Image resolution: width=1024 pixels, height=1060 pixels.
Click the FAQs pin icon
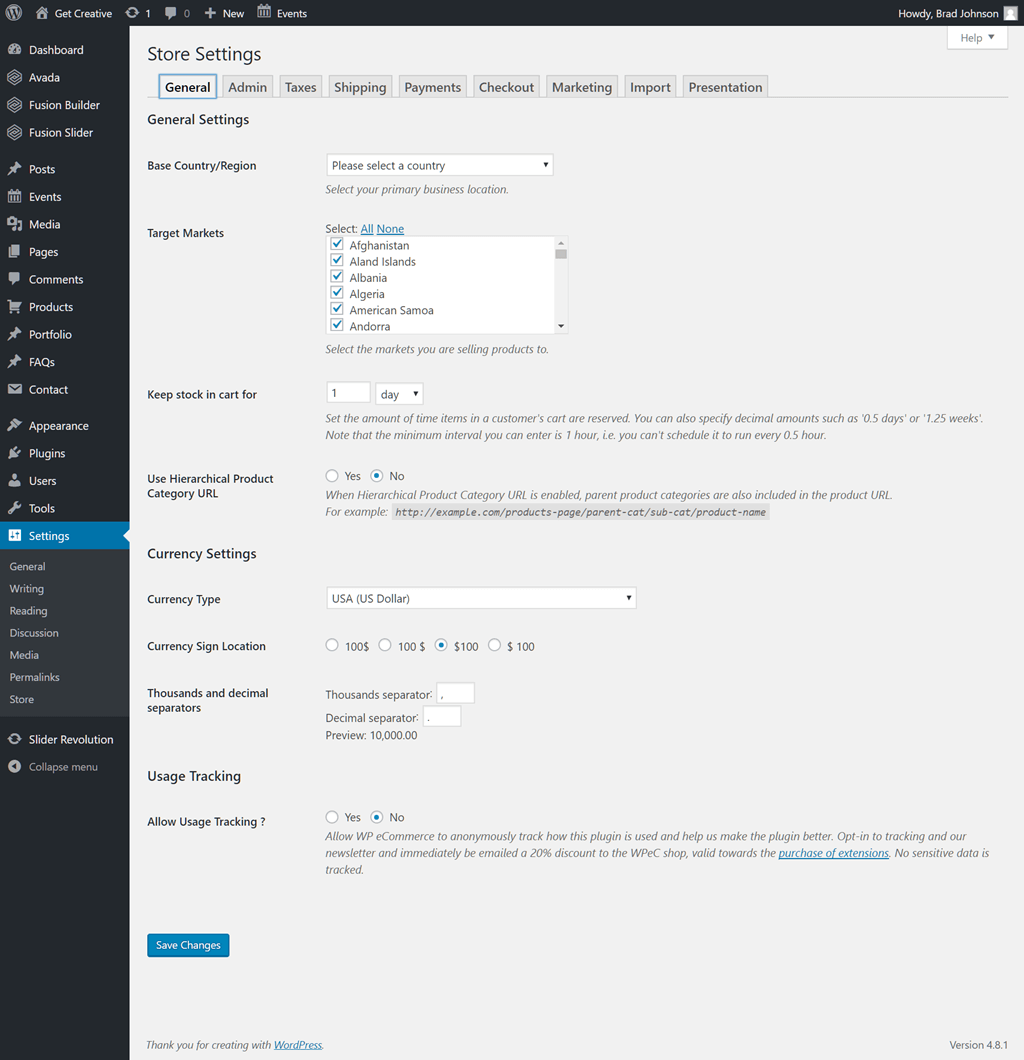coord(14,362)
